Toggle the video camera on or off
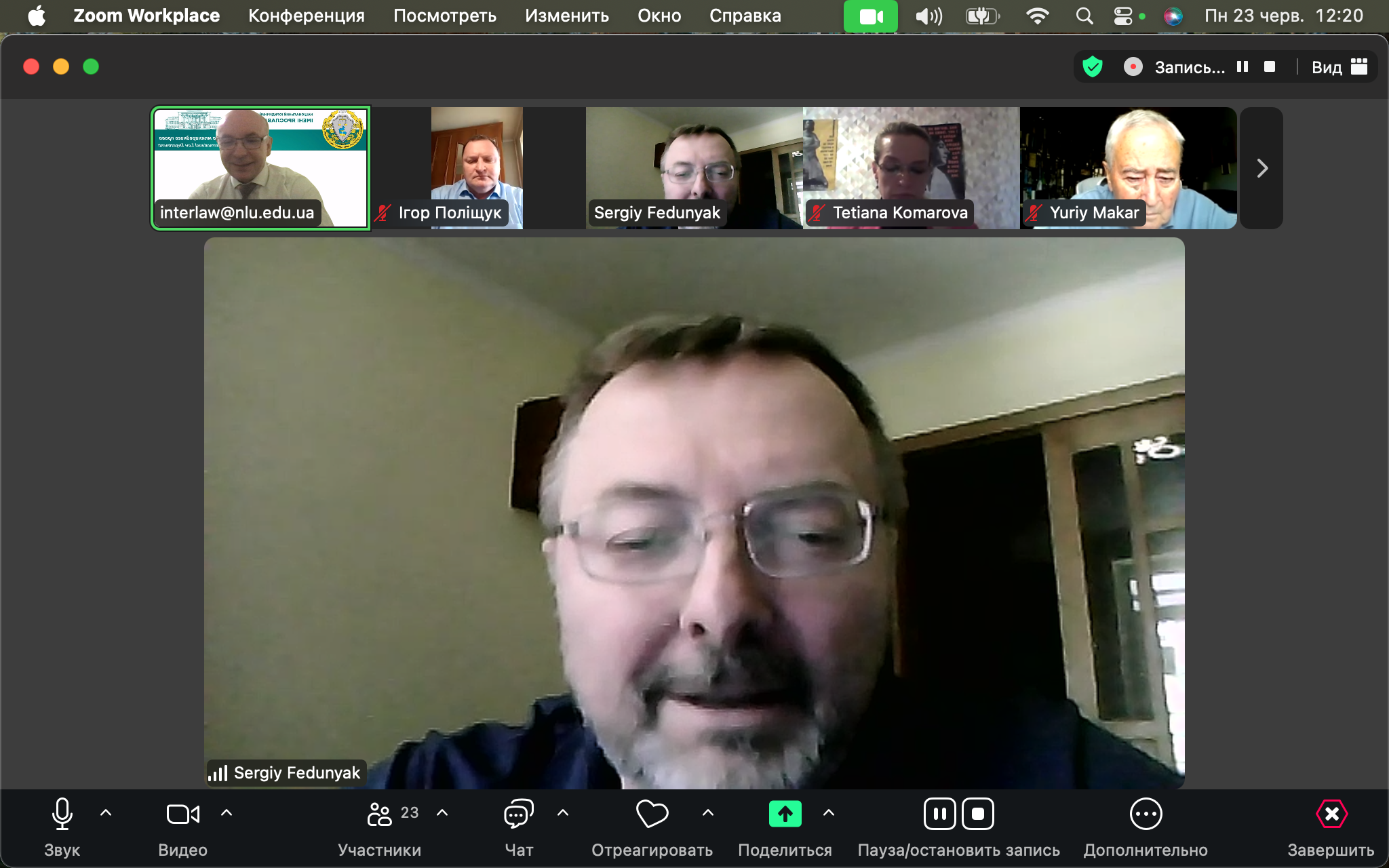This screenshot has height=868, width=1389. (x=182, y=814)
